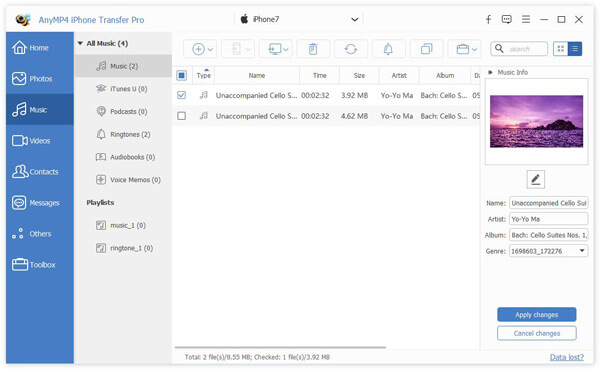Open the toolbar Toolbox dropdown arrow

coord(474,49)
